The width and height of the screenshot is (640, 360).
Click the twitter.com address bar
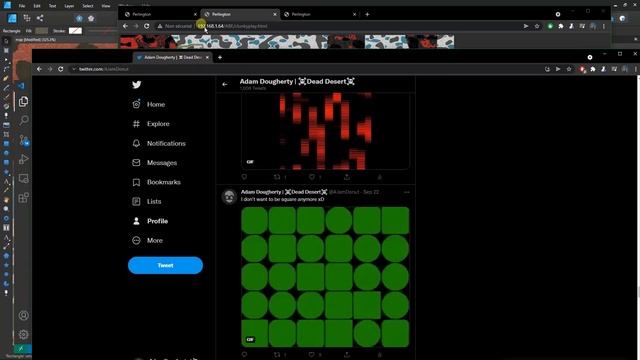(x=306, y=69)
